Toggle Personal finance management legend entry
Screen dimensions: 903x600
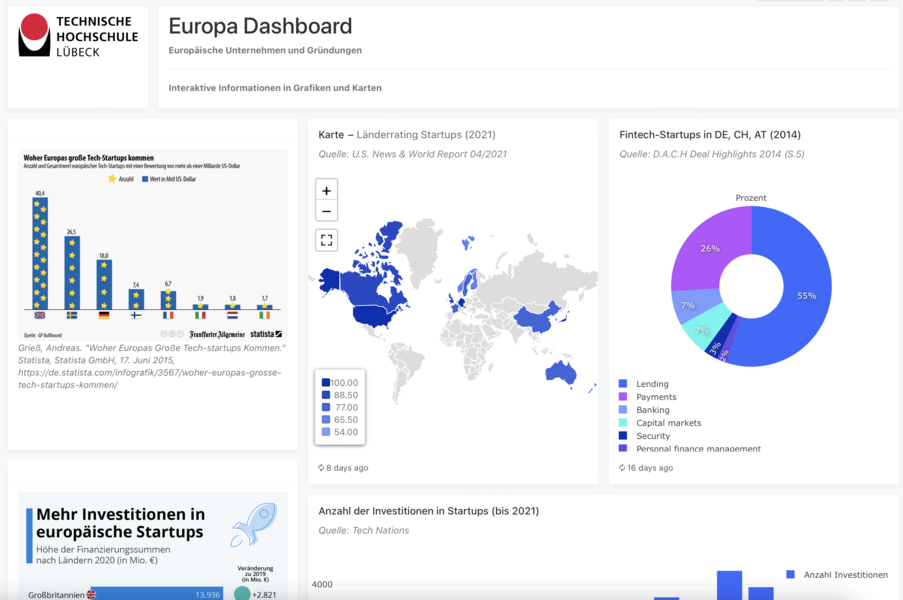pyautogui.click(x=690, y=448)
